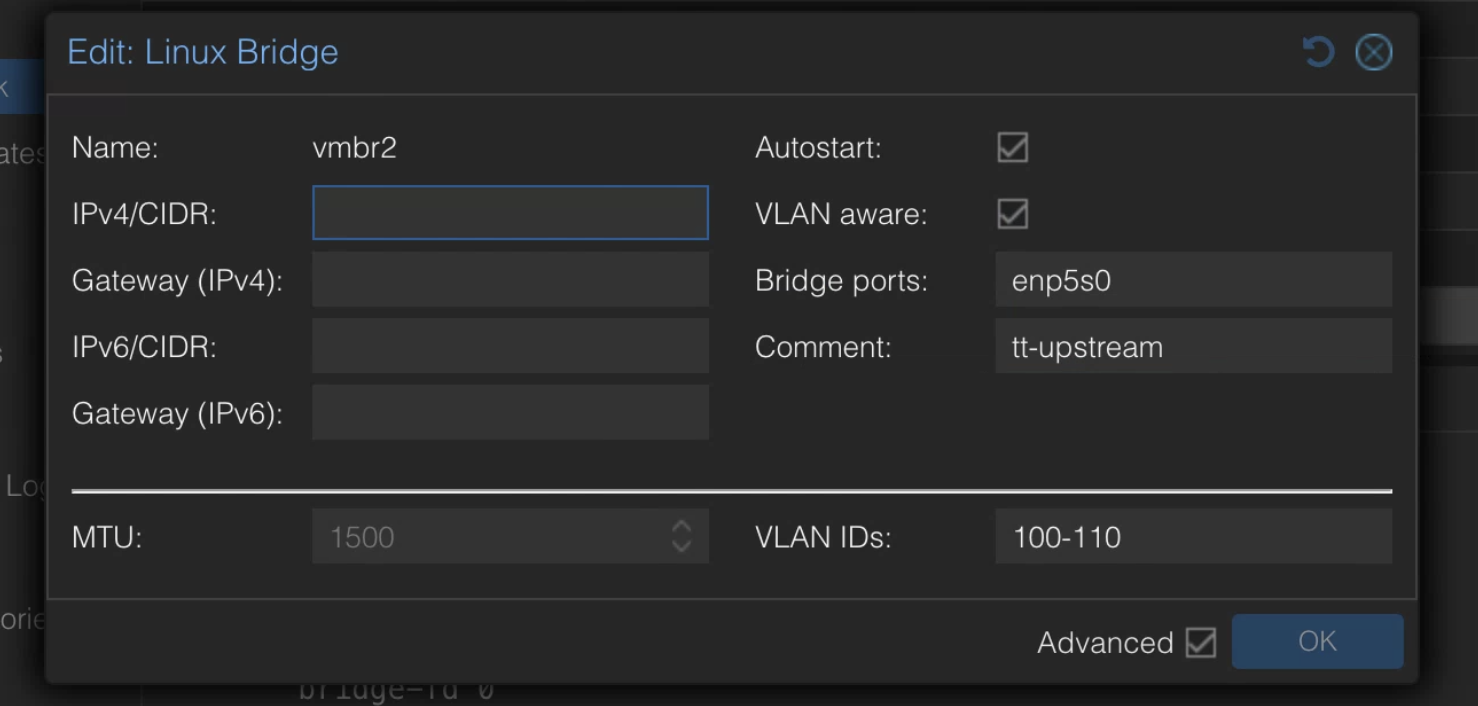
Task: Select the IPv6/CIDR input field
Action: tap(510, 346)
